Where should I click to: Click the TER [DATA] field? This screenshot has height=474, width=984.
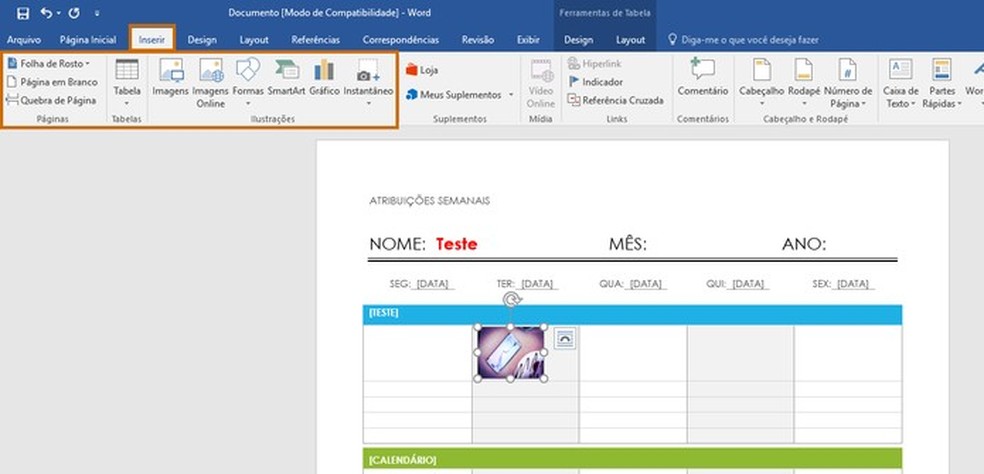(527, 284)
